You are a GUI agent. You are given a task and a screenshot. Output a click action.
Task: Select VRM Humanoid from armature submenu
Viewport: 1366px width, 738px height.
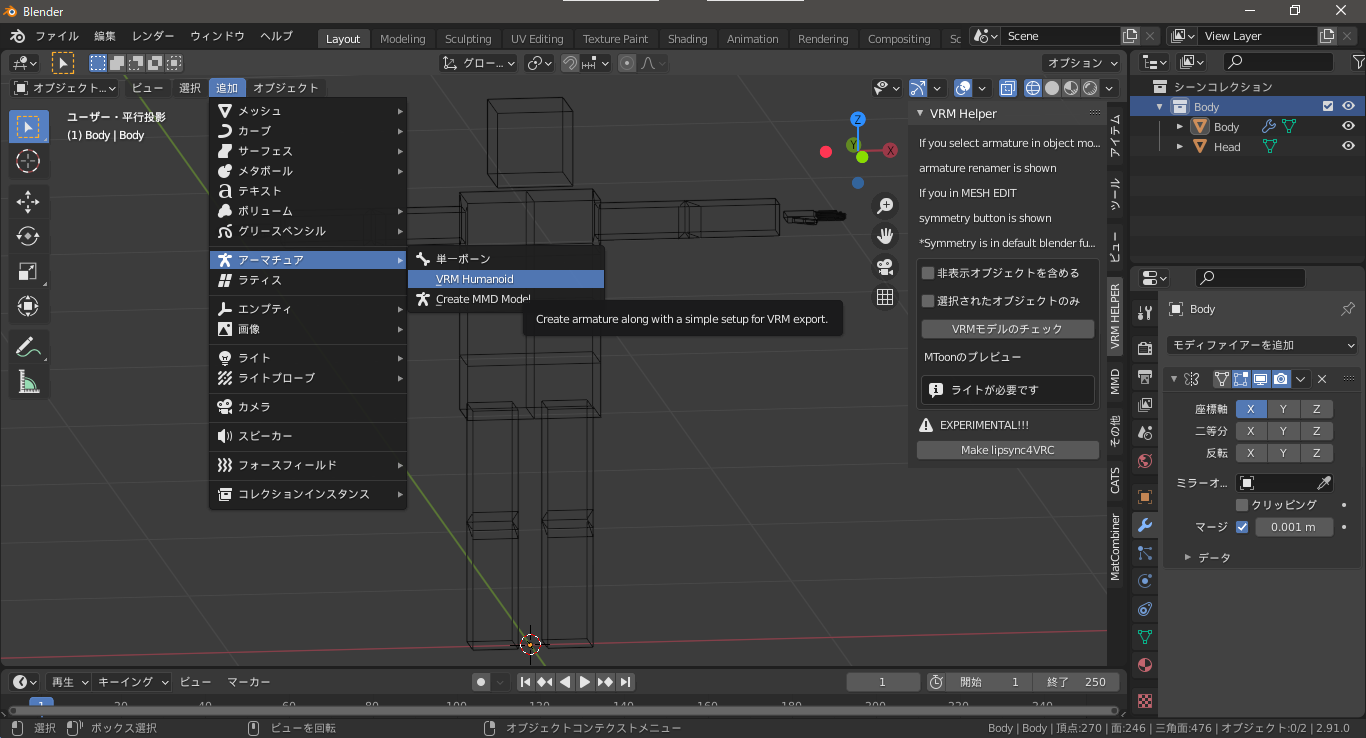[505, 279]
